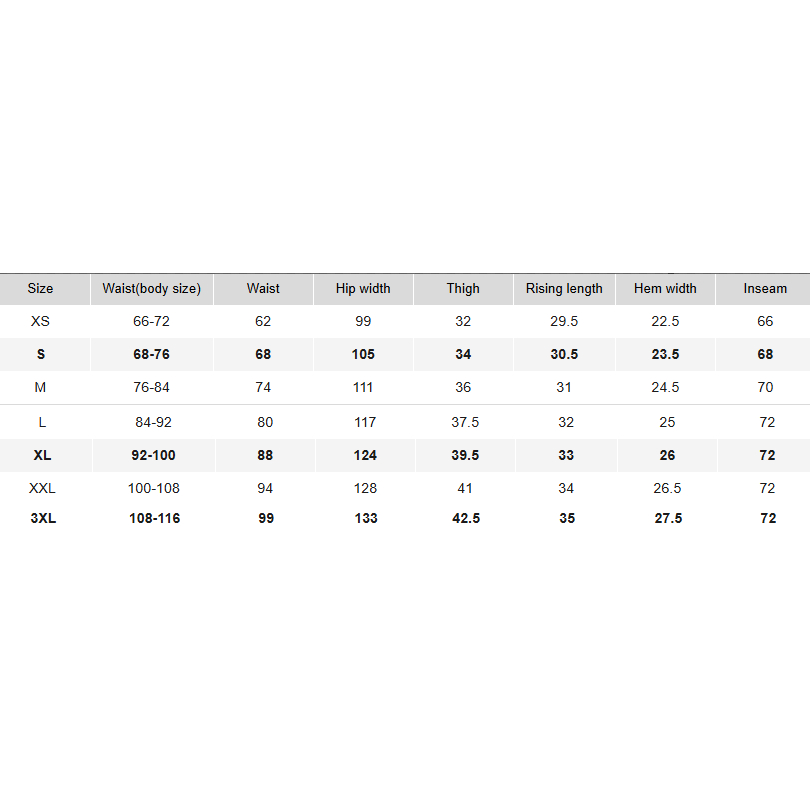This screenshot has width=810, height=810.
Task: Select the Hem width column header
Action: [665, 288]
